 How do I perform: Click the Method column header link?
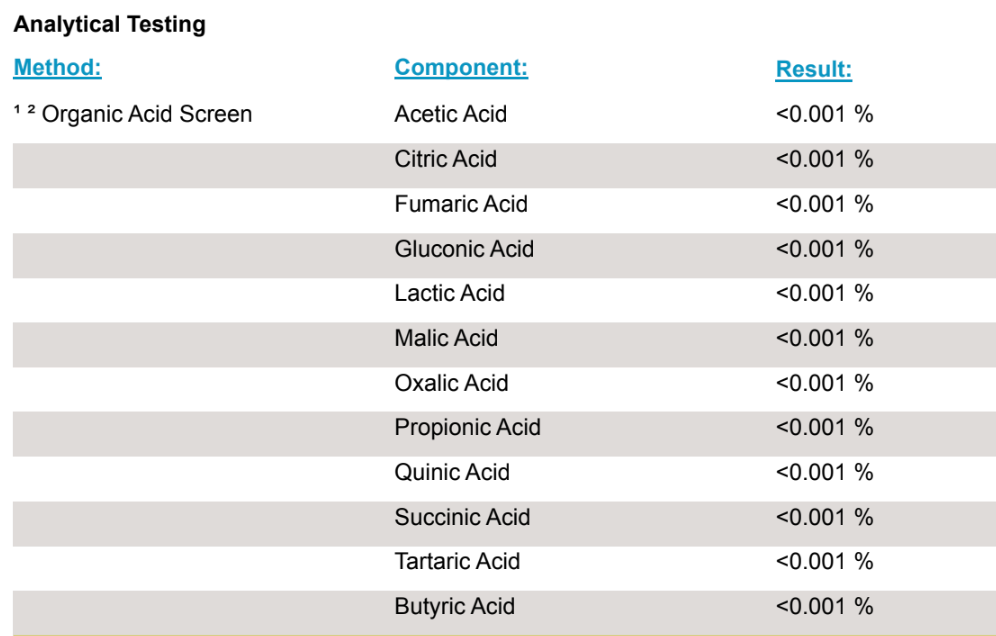(x=57, y=68)
